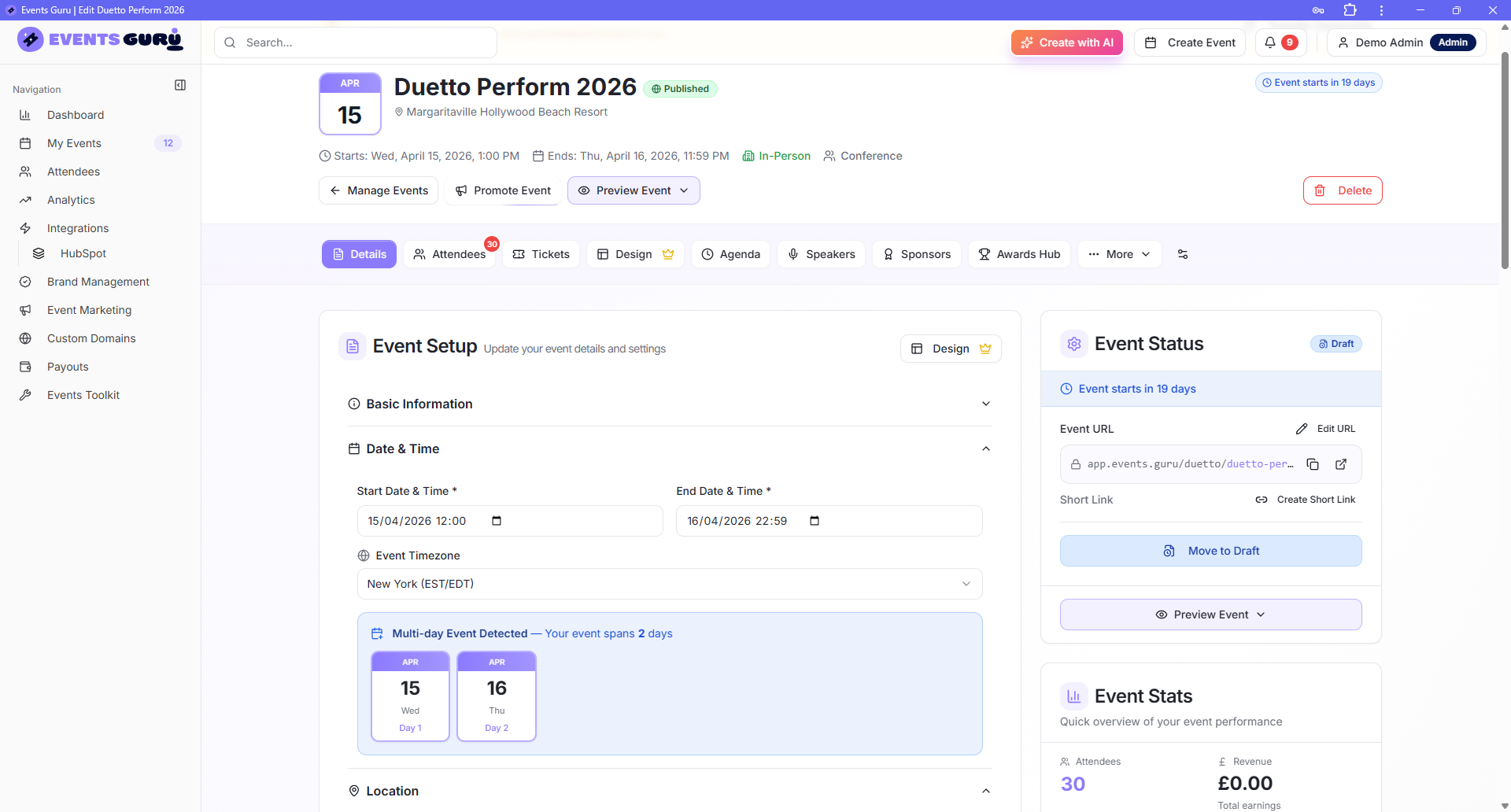Open Preview Event dropdown in header

point(634,190)
